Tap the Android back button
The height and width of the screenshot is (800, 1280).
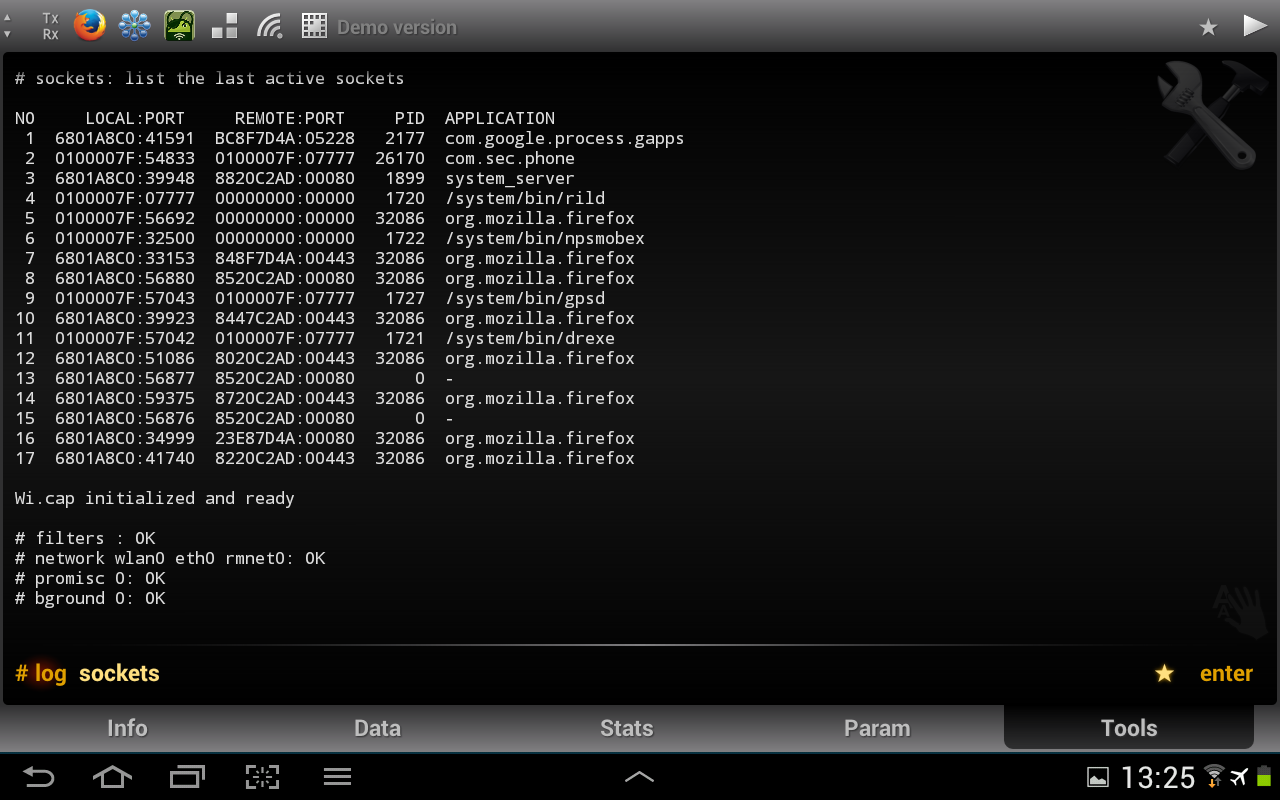click(x=40, y=776)
